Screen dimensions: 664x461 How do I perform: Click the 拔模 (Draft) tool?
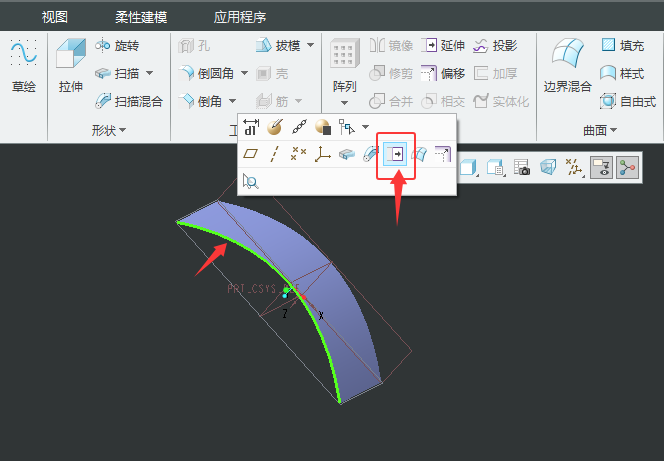[279, 45]
